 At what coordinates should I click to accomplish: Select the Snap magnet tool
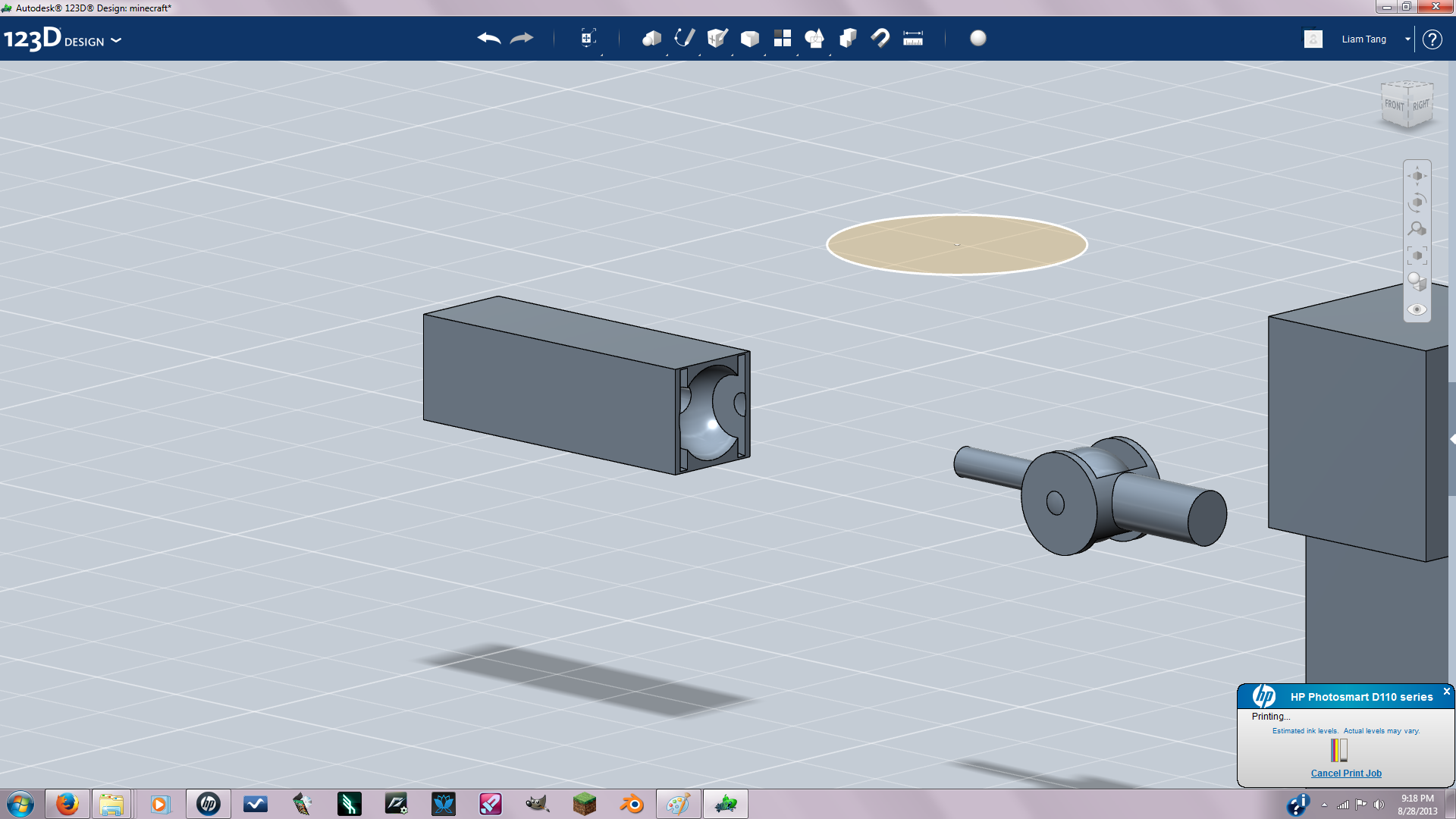click(x=880, y=38)
